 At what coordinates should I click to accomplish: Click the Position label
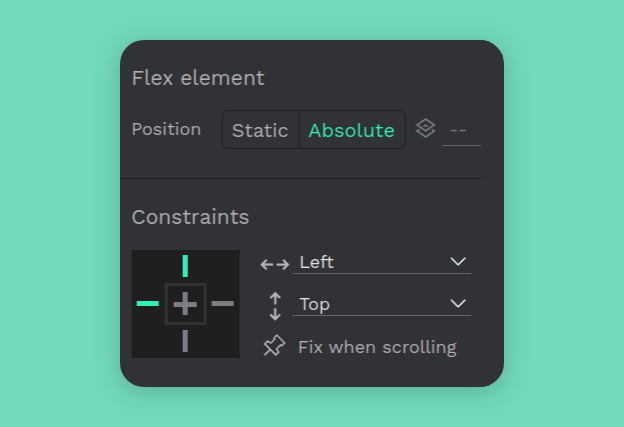pos(166,129)
